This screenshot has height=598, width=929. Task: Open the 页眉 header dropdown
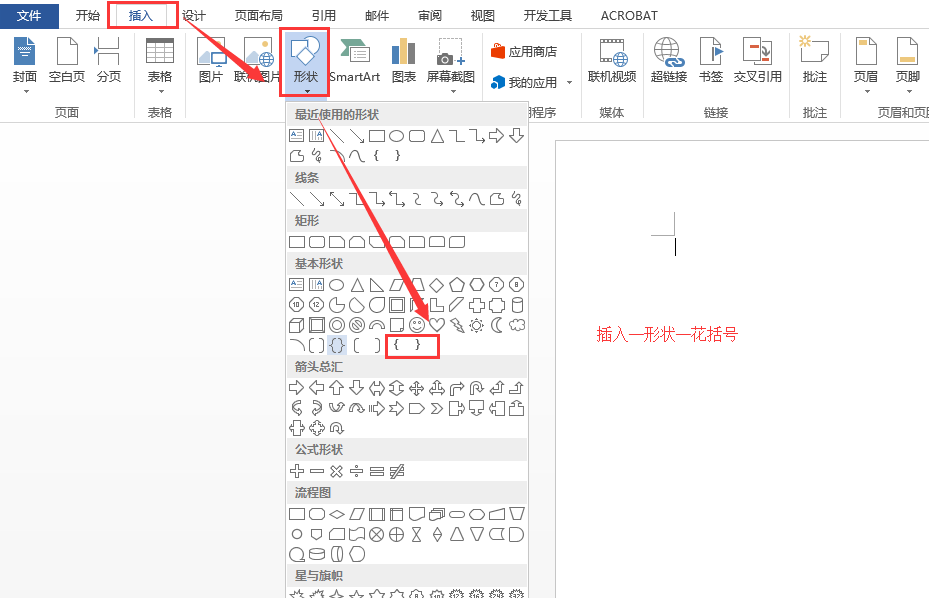tap(866, 64)
